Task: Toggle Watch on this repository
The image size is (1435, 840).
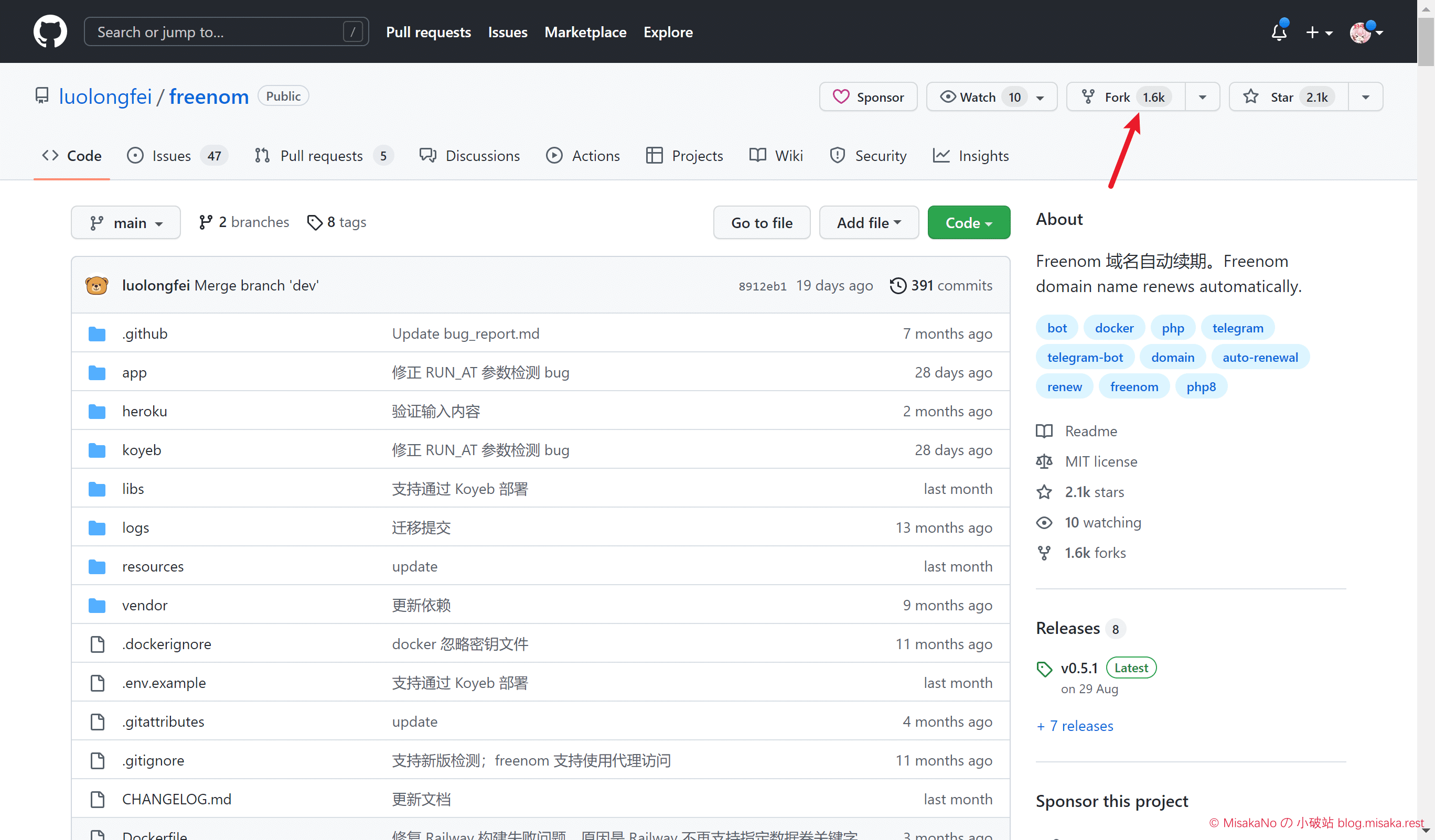Action: 977,97
